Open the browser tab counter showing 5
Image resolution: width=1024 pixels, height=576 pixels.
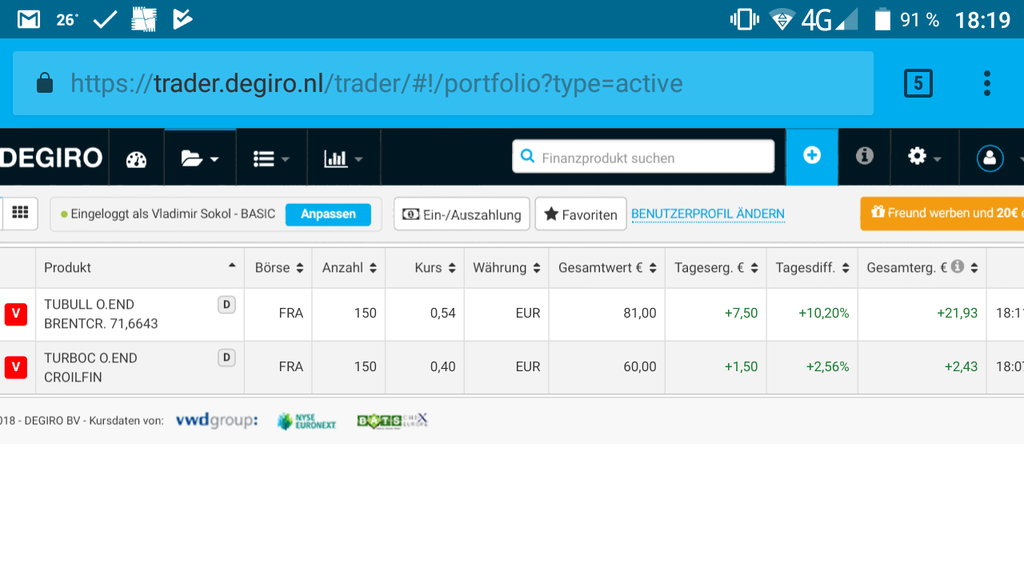pos(917,83)
